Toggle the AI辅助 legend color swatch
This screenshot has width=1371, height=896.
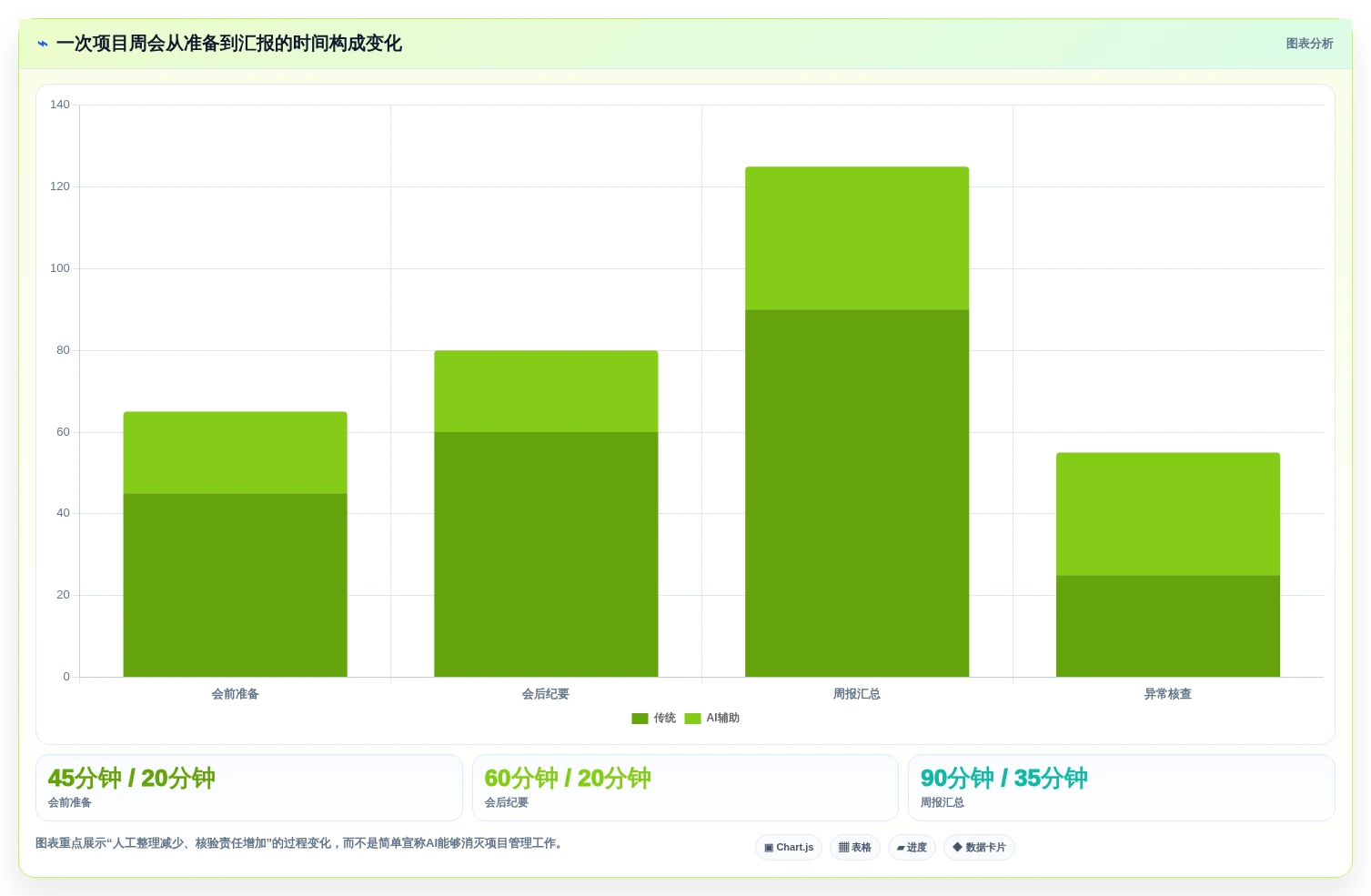pos(692,719)
